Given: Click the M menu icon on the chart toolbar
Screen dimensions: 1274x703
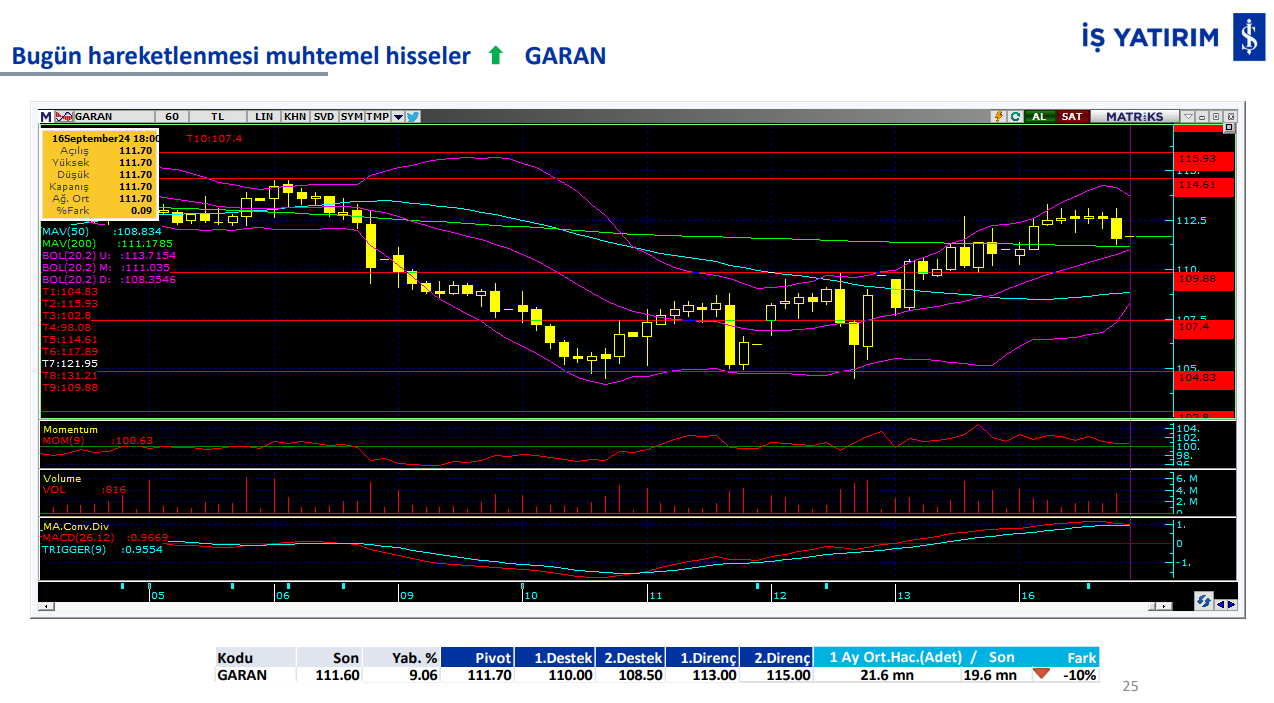Looking at the screenshot, I should (x=46, y=116).
